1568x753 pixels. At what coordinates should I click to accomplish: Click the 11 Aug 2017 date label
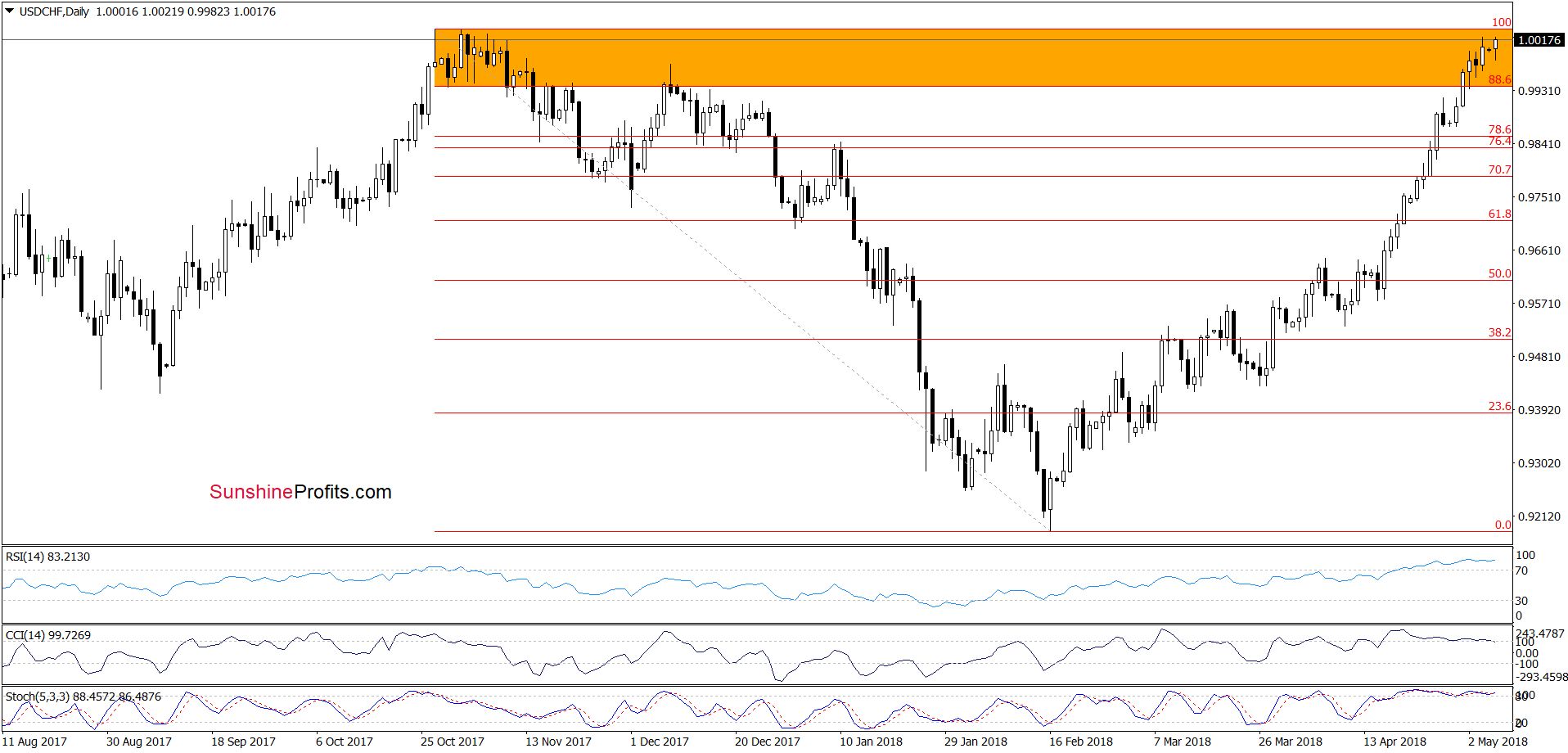(34, 742)
